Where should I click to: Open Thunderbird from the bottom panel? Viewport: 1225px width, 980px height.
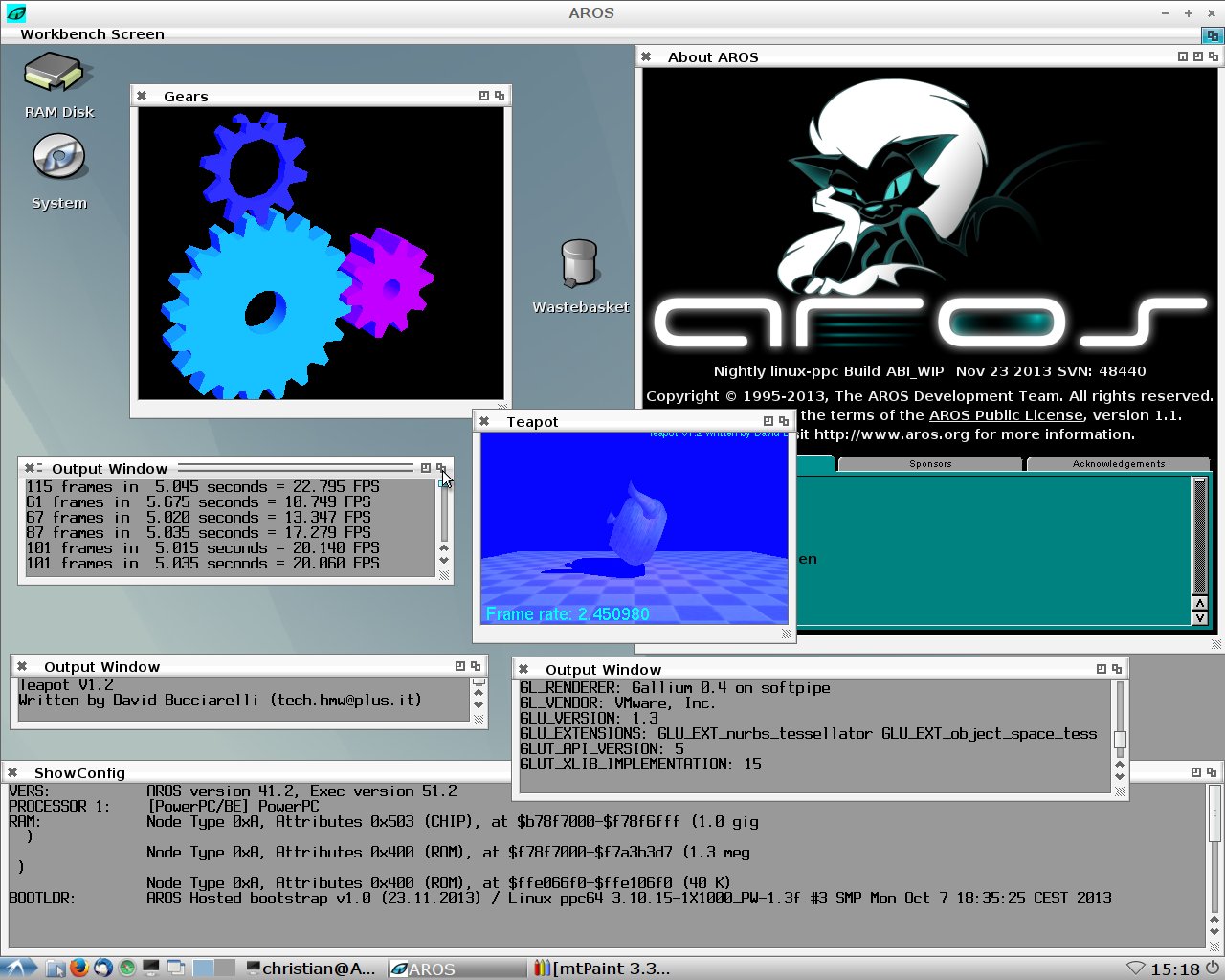[x=102, y=968]
